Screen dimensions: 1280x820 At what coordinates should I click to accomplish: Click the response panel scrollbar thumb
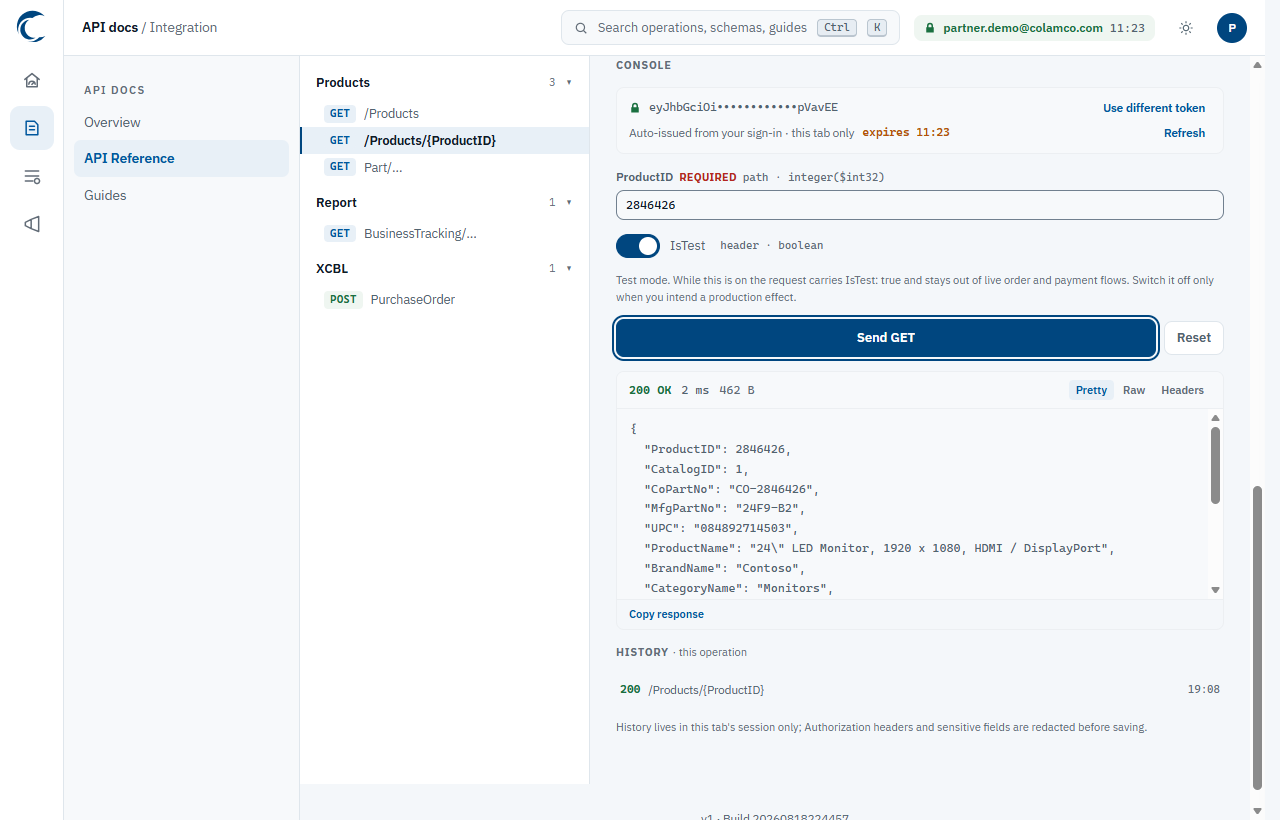[1215, 465]
